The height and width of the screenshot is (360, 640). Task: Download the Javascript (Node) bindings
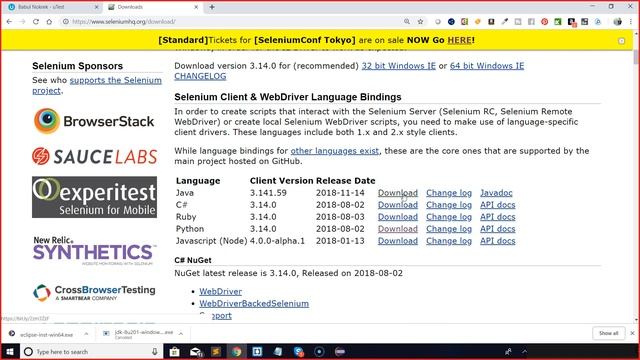click(x=398, y=241)
